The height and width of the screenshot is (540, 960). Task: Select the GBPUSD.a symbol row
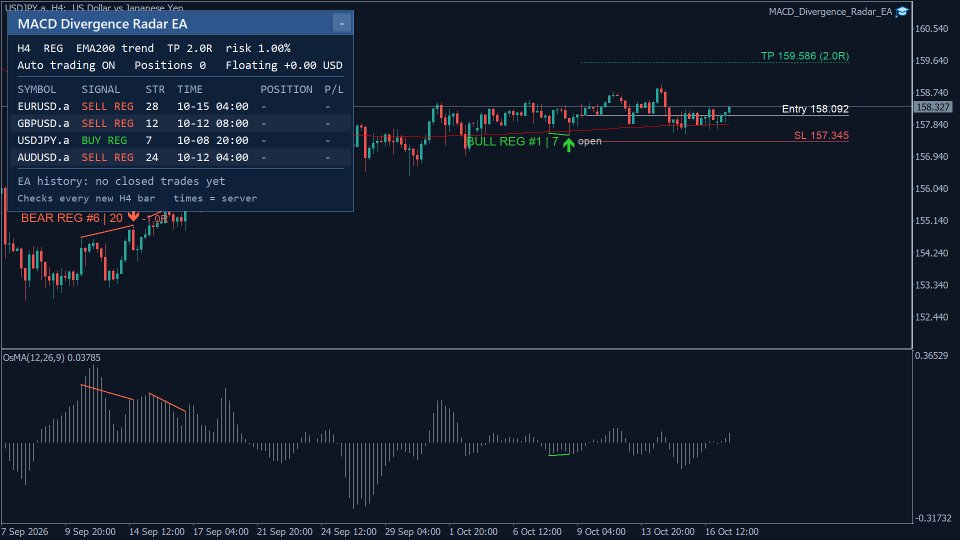point(180,123)
